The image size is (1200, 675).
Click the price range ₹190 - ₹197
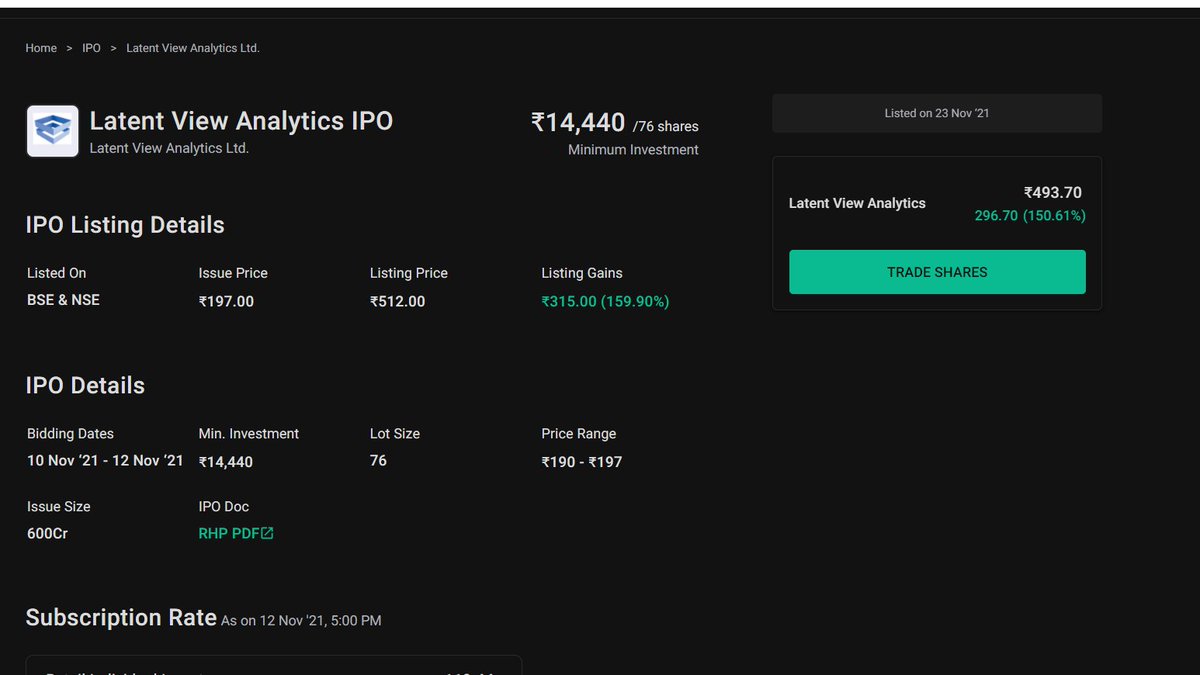(x=582, y=462)
